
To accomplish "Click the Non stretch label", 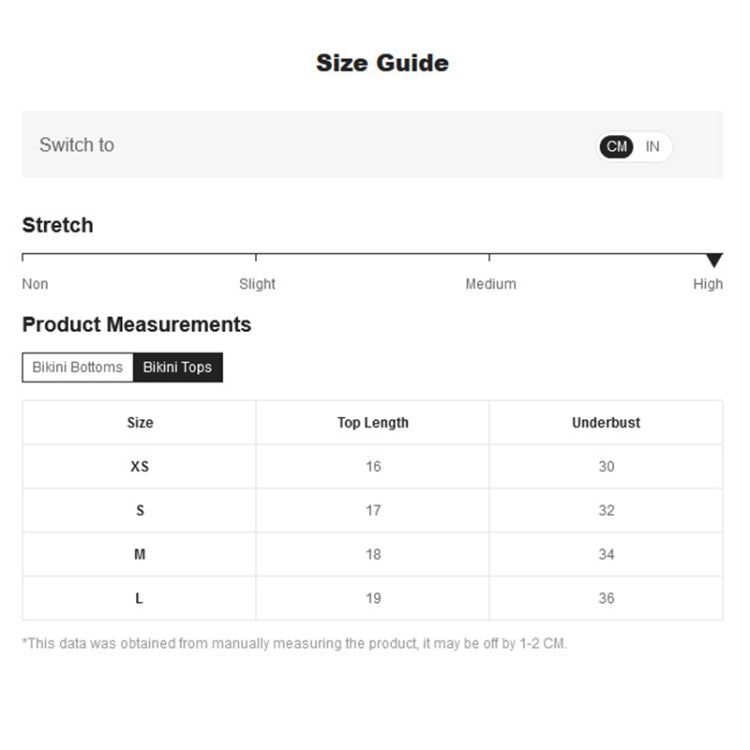I will (x=35, y=284).
